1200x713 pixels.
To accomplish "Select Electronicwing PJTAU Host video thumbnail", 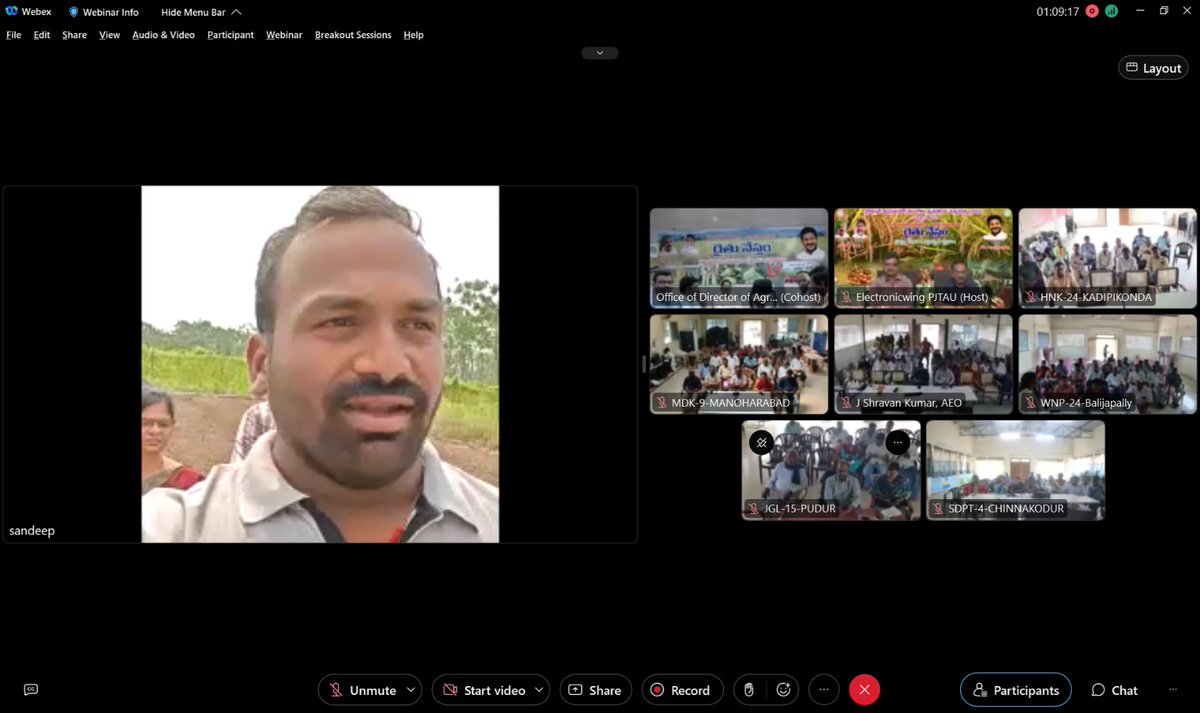I will coord(923,257).
